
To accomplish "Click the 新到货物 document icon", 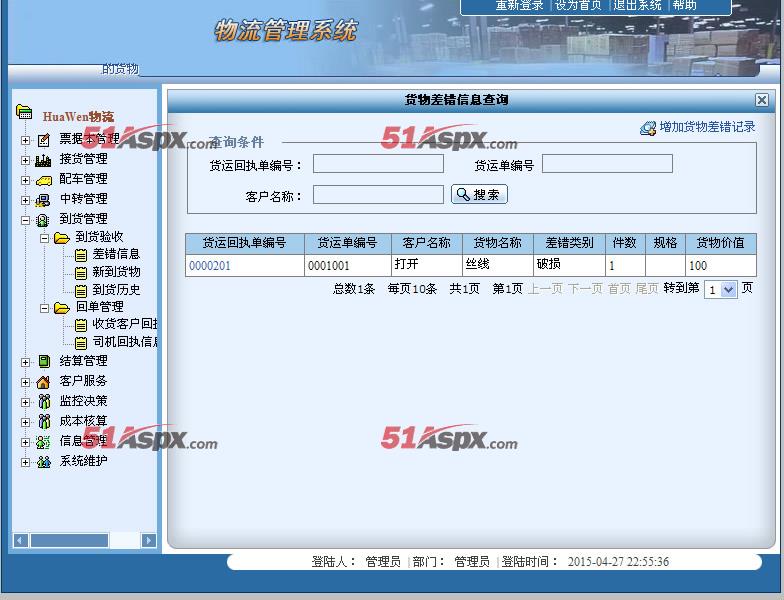I will (80, 273).
